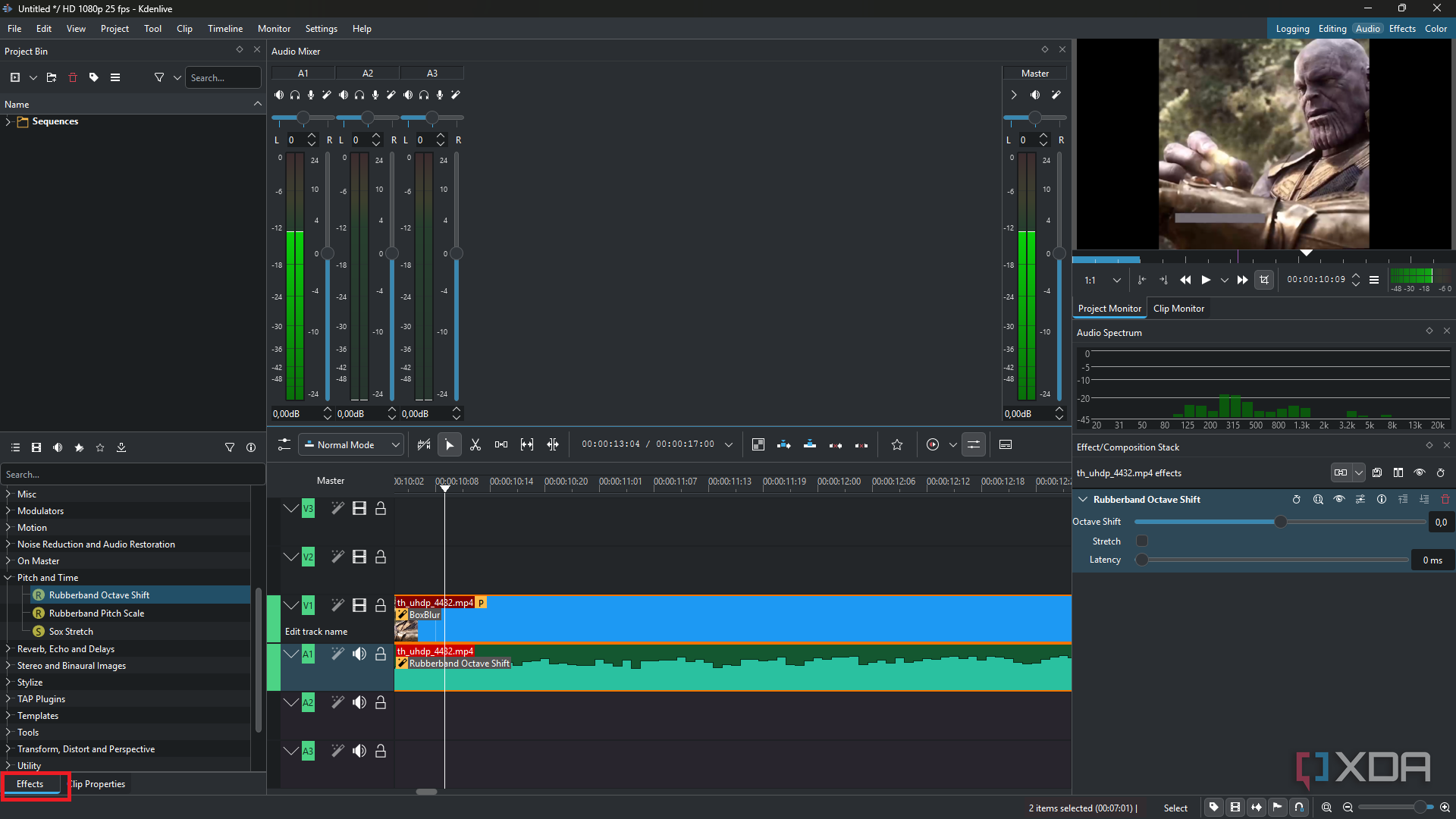
Task: Rewind the project monitor
Action: [1185, 280]
